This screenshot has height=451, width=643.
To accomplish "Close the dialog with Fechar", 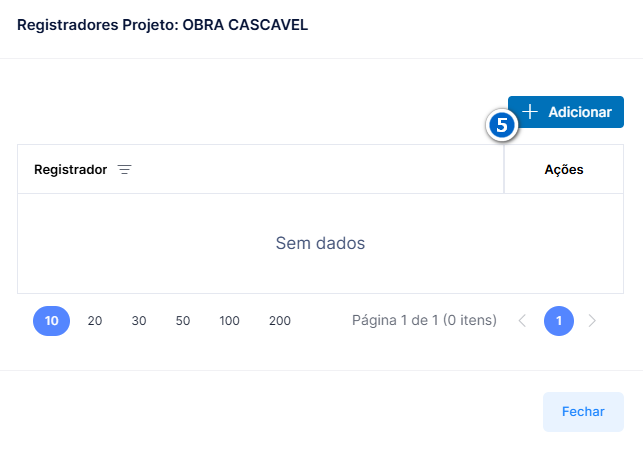I will [x=583, y=412].
